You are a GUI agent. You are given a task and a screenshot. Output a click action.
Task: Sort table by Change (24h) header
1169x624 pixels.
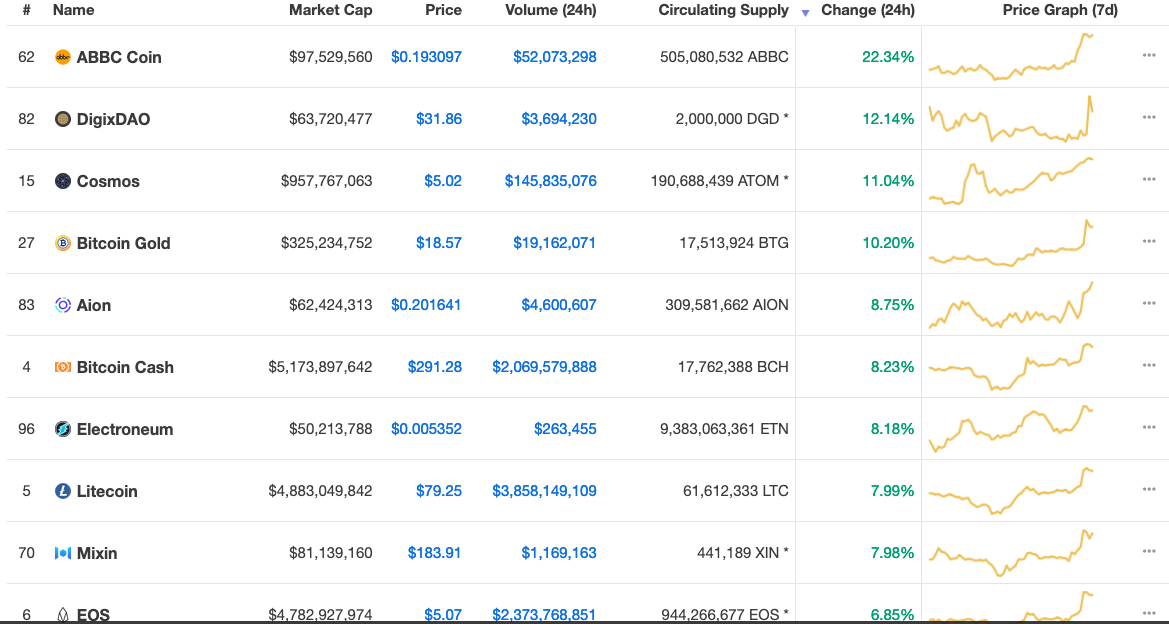868,10
